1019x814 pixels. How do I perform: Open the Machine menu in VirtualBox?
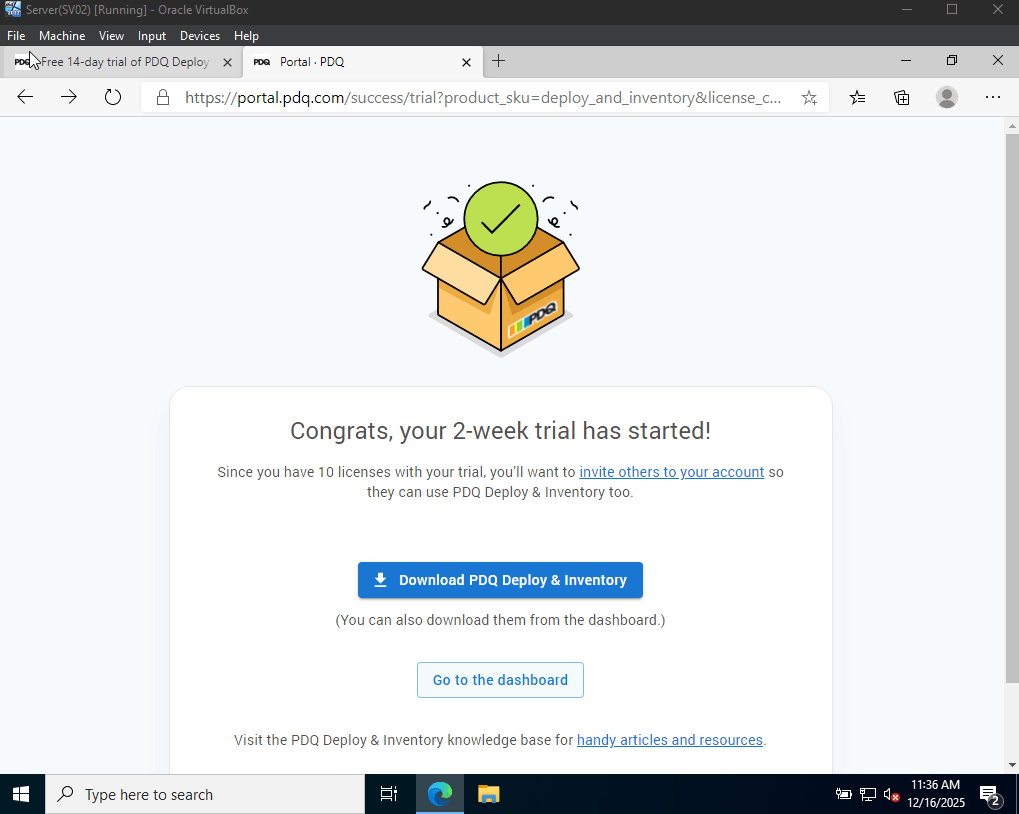coord(62,36)
